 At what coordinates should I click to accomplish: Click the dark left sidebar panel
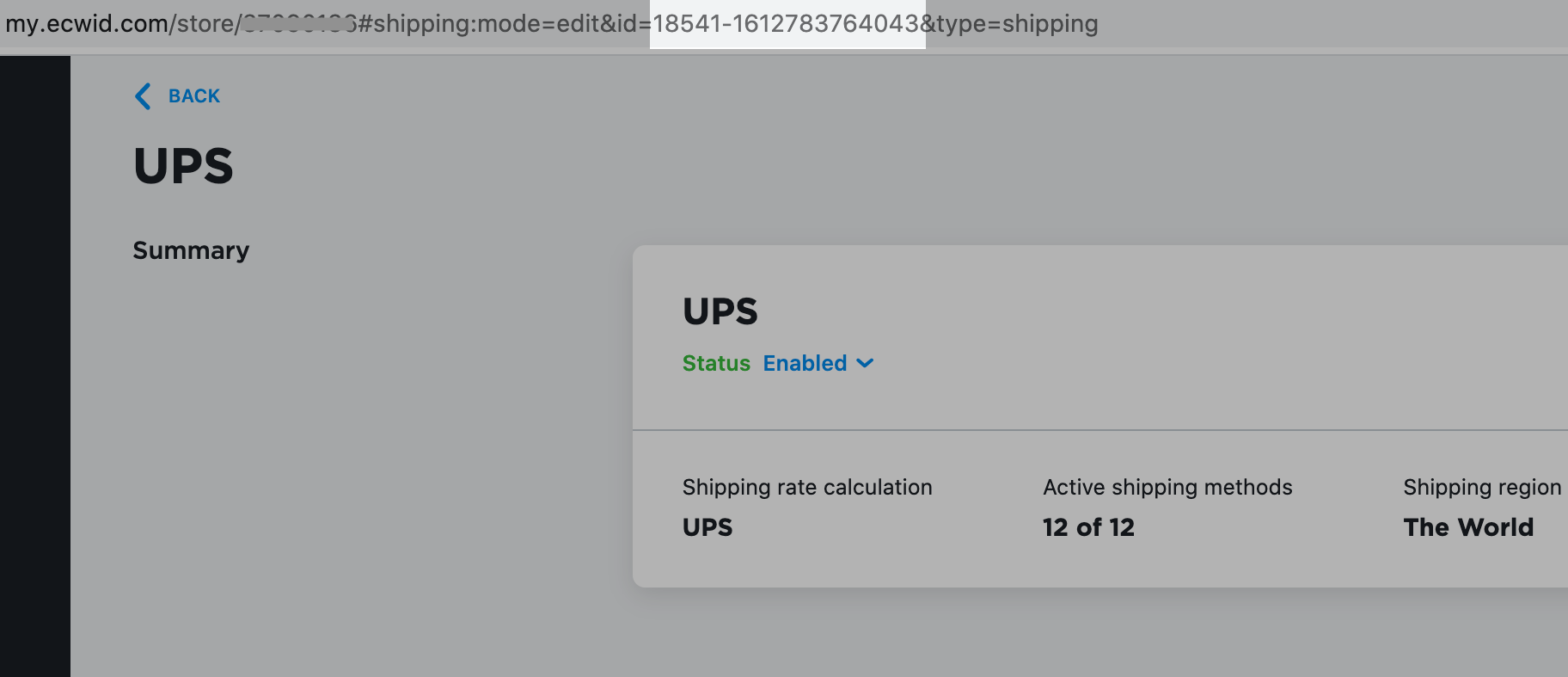pyautogui.click(x=34, y=361)
